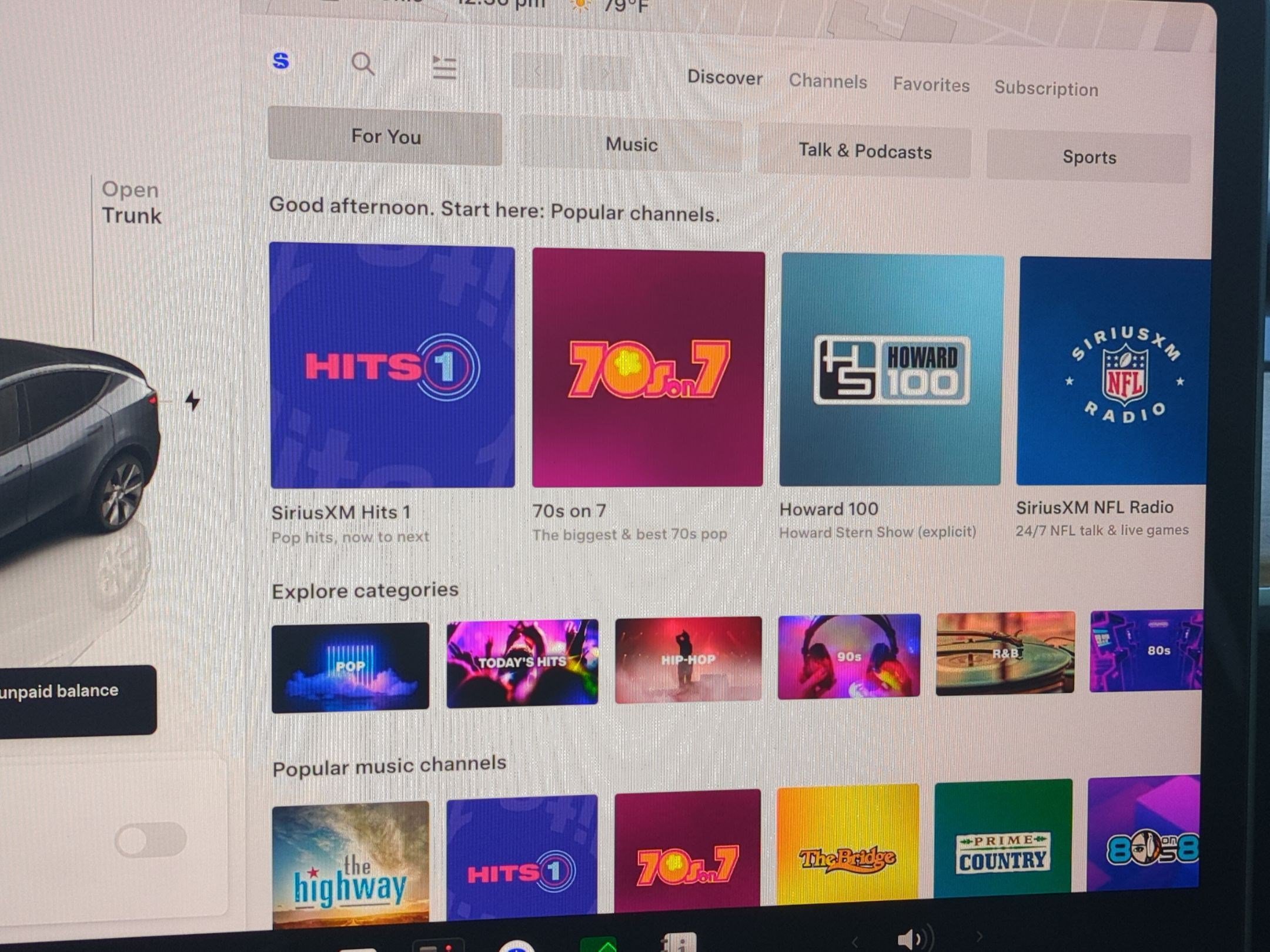Click the SiriusXM source logo icon

pyautogui.click(x=281, y=61)
